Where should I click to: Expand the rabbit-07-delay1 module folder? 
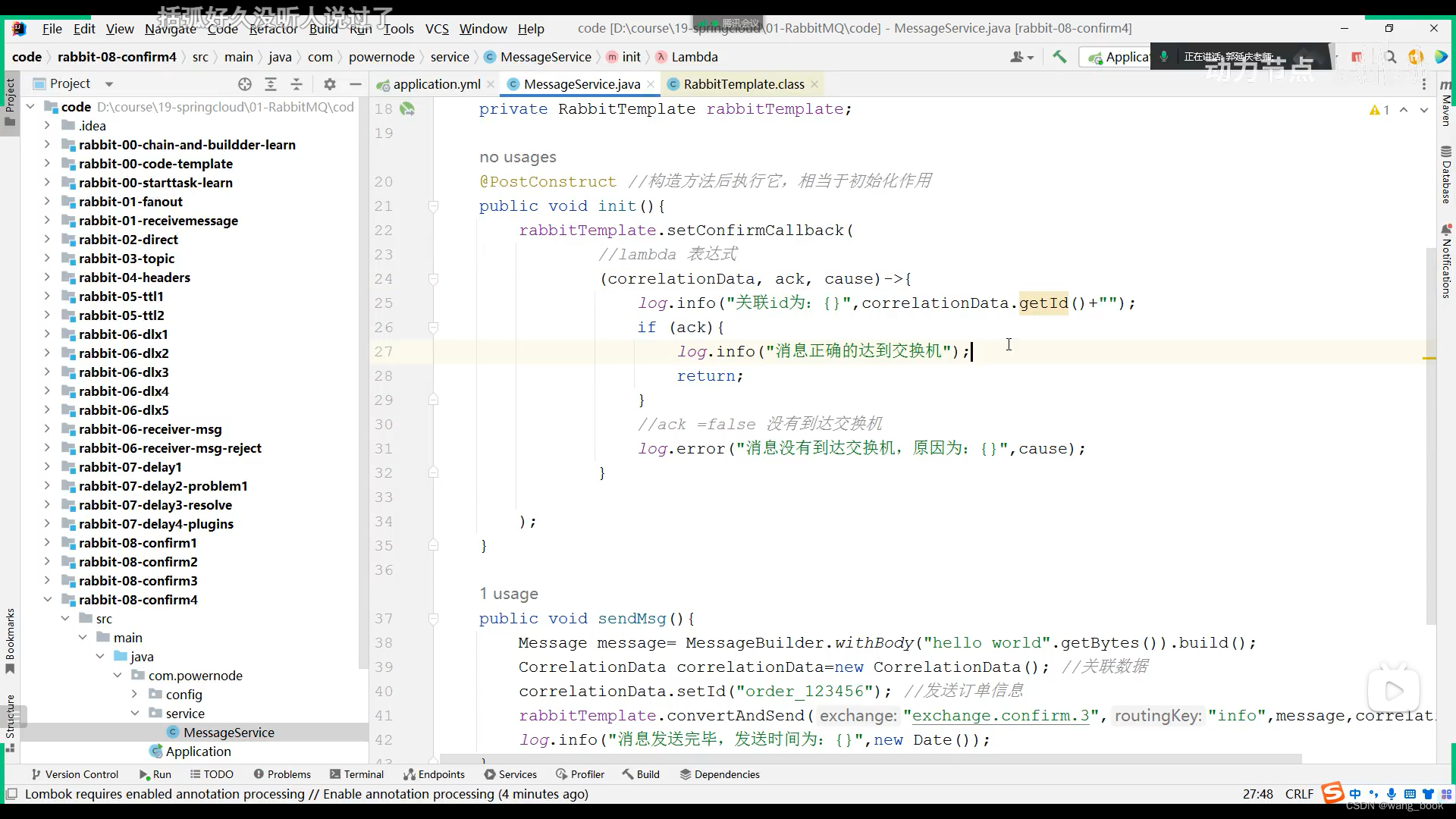pyautogui.click(x=47, y=467)
